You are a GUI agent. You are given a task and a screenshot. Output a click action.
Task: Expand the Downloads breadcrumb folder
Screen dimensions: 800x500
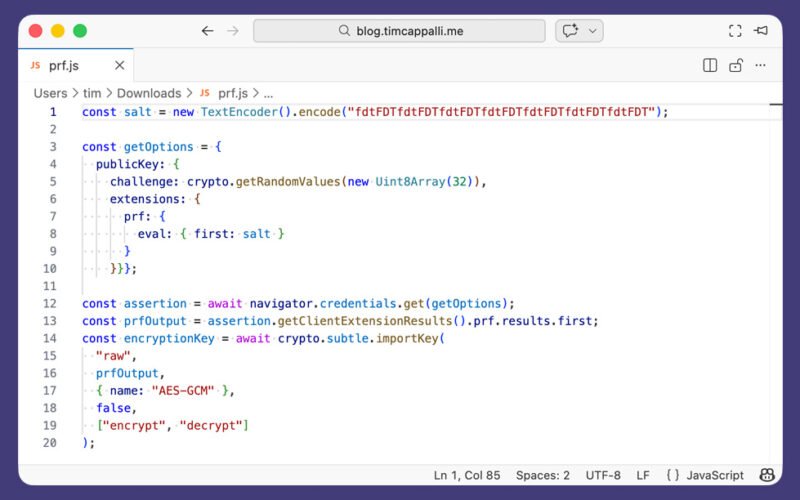[x=149, y=93]
